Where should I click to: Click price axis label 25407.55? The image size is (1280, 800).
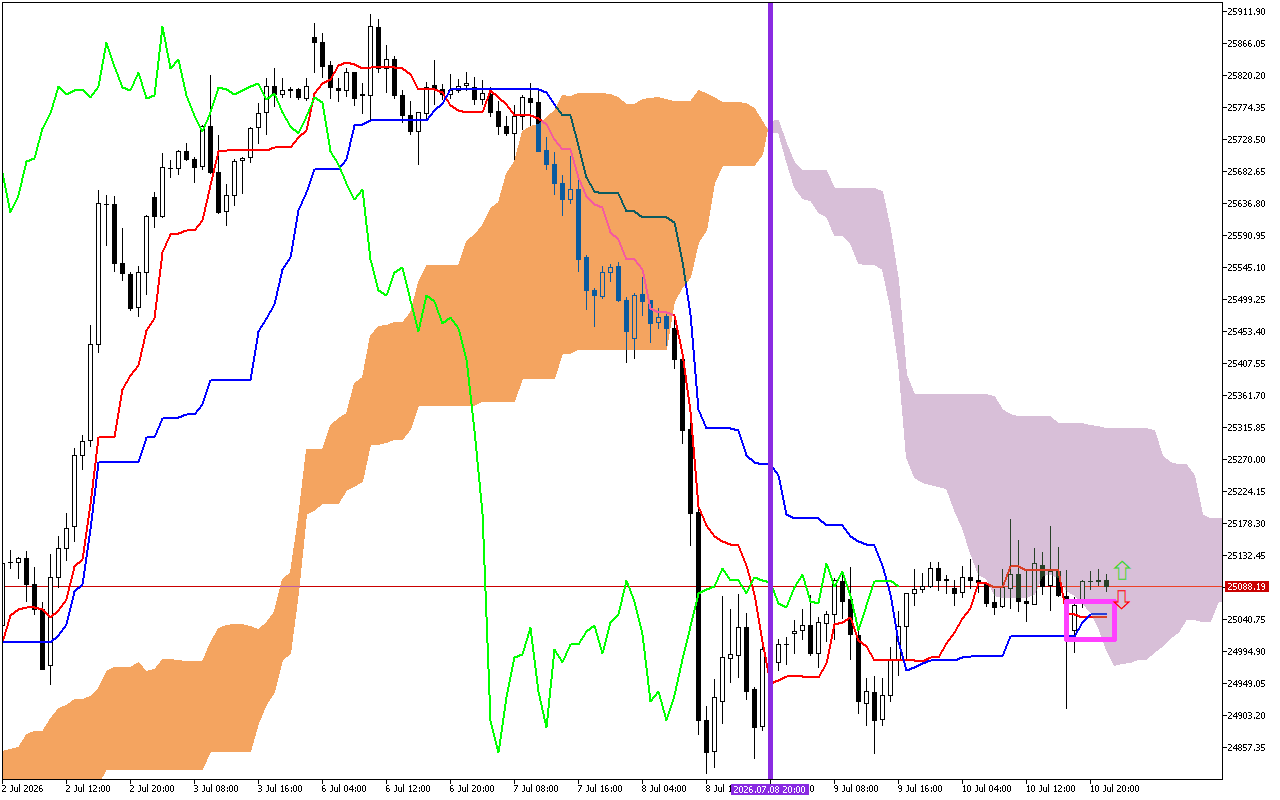click(x=1248, y=363)
